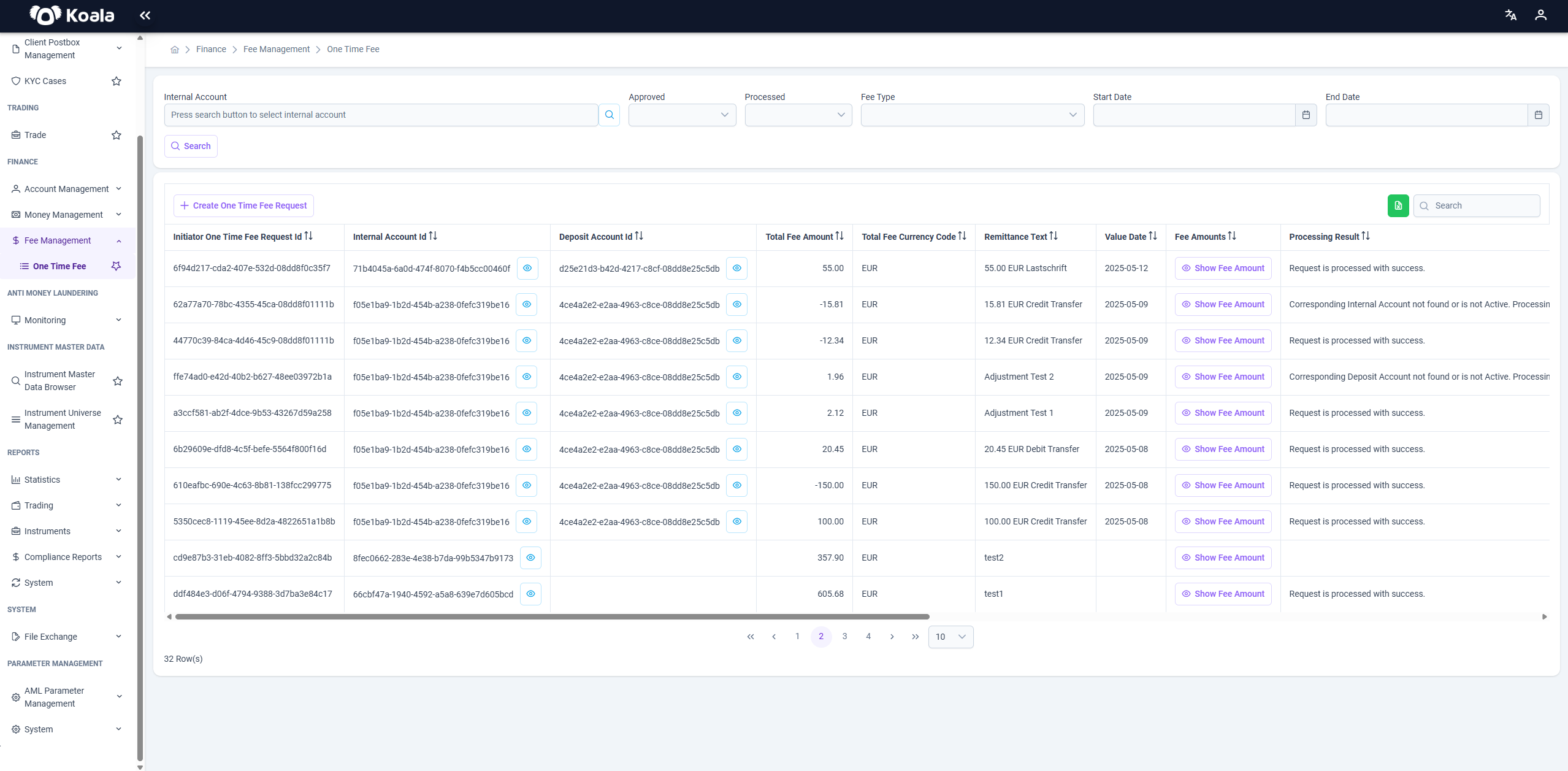The image size is (1568, 771).
Task: Open the Approved dropdown
Action: click(x=682, y=115)
